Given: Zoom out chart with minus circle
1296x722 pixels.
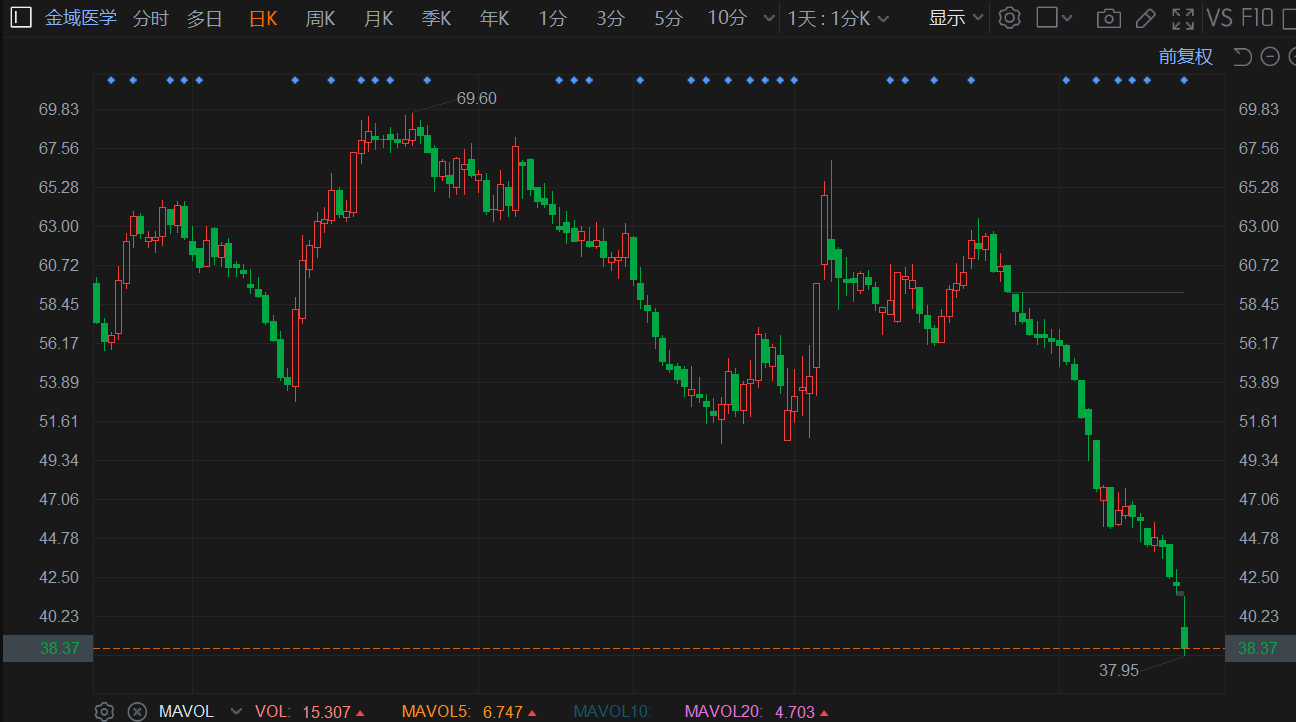Looking at the screenshot, I should point(1270,57).
